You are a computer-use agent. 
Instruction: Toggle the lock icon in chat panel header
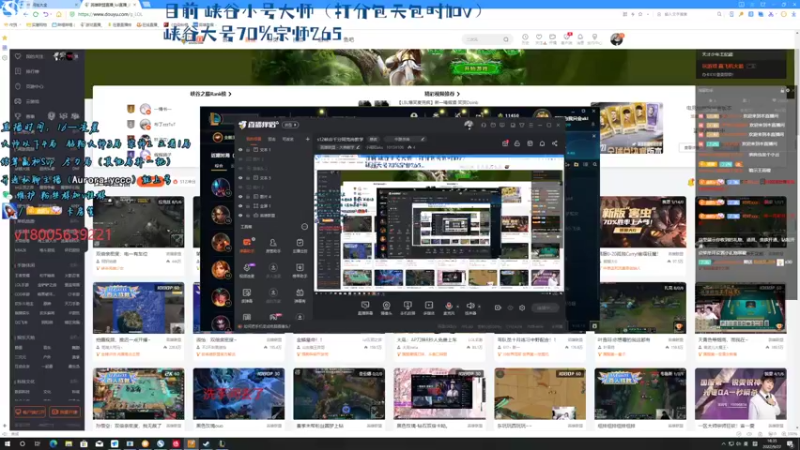click(x=782, y=90)
